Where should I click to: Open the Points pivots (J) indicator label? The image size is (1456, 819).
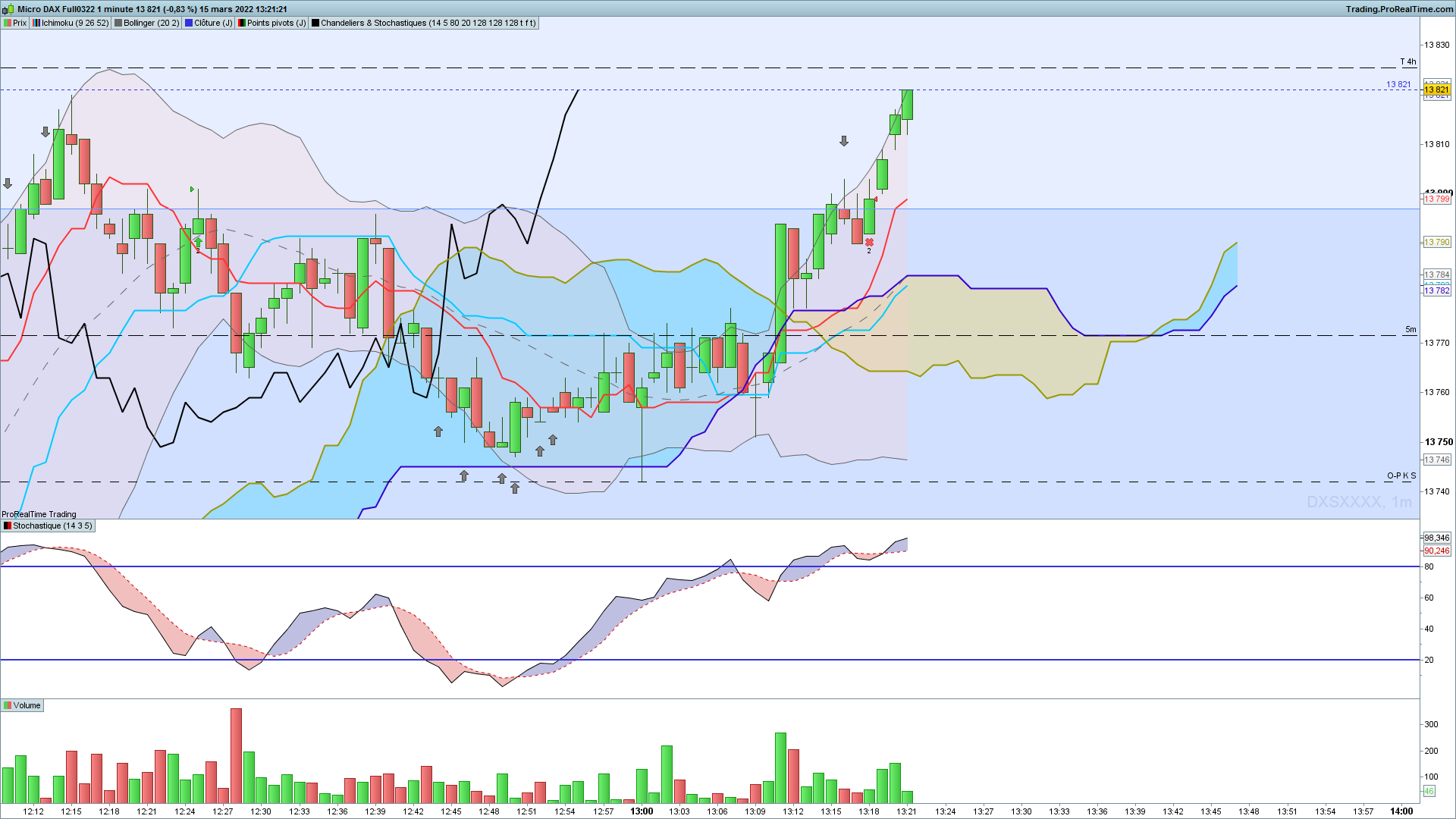click(x=271, y=23)
